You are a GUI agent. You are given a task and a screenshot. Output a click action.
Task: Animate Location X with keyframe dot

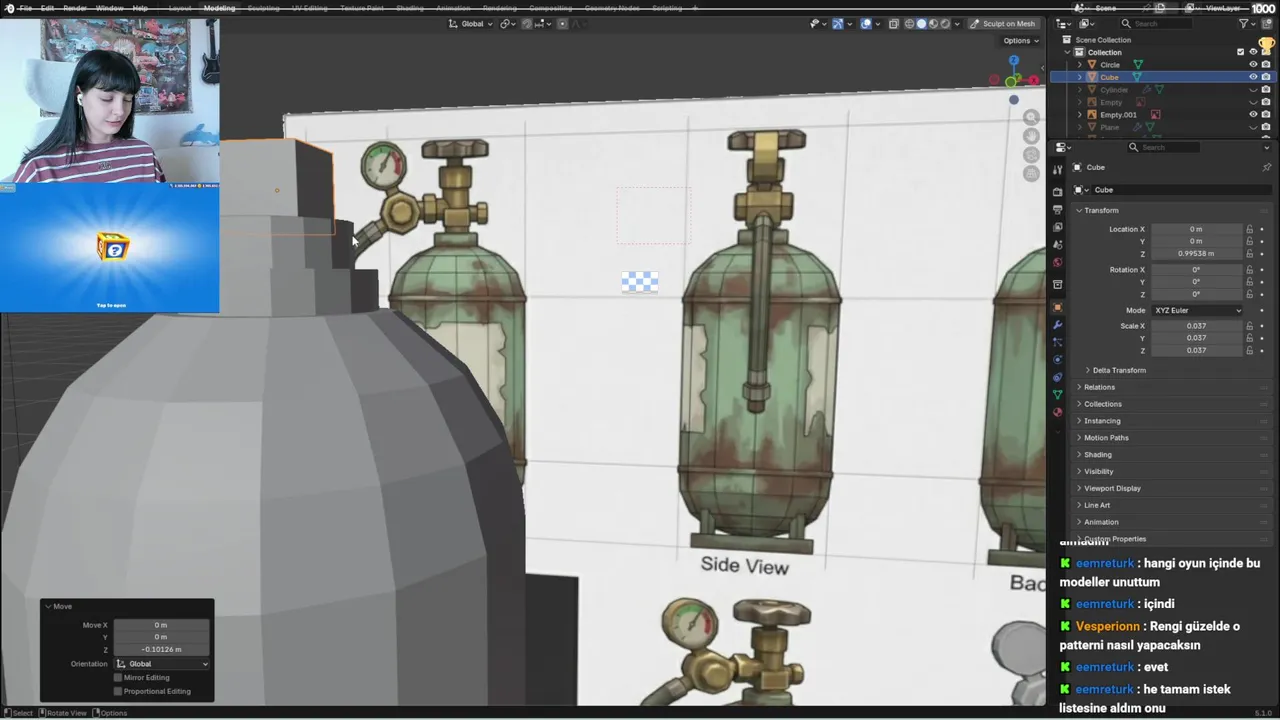tap(1262, 229)
